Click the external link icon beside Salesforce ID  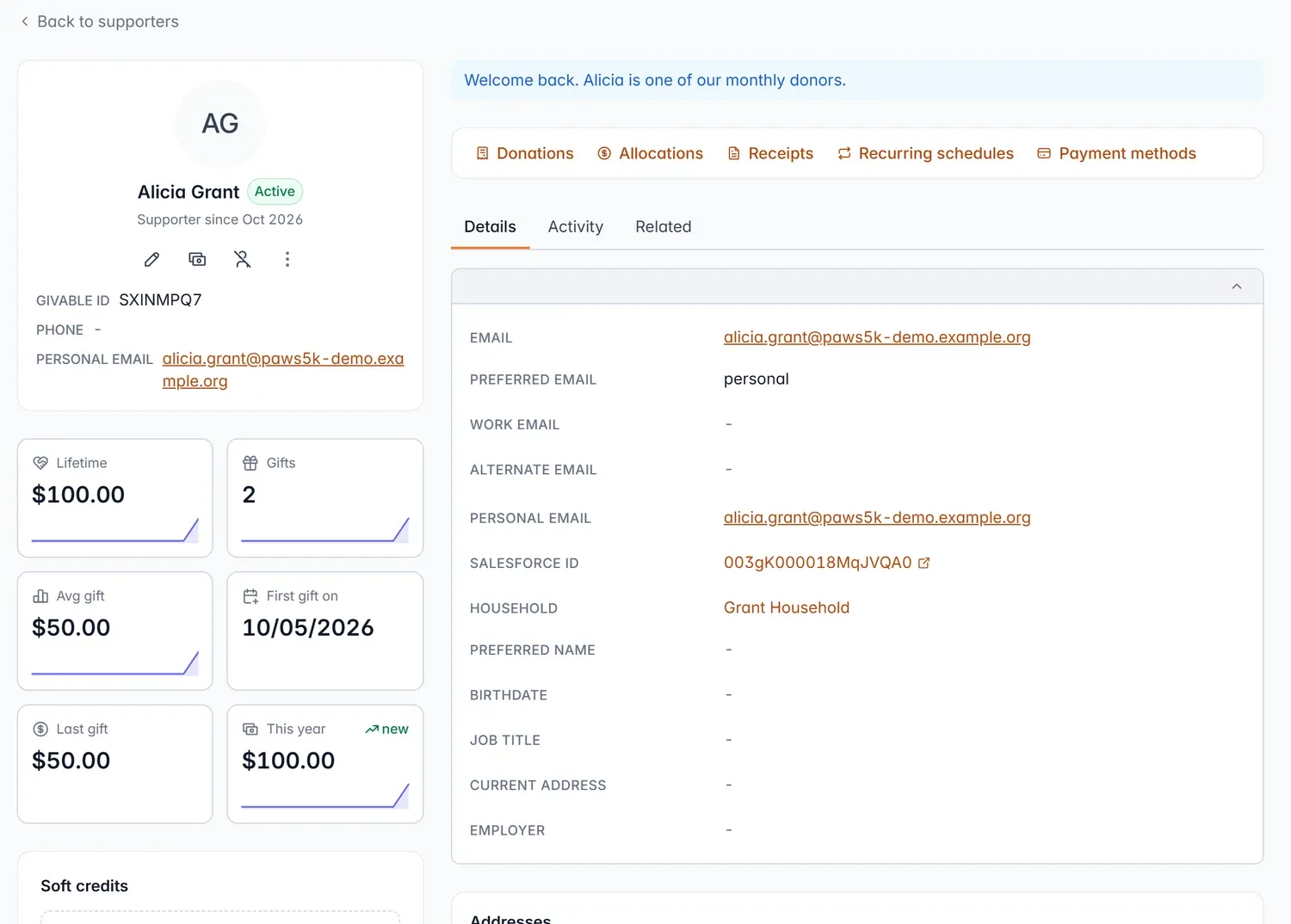tap(923, 563)
